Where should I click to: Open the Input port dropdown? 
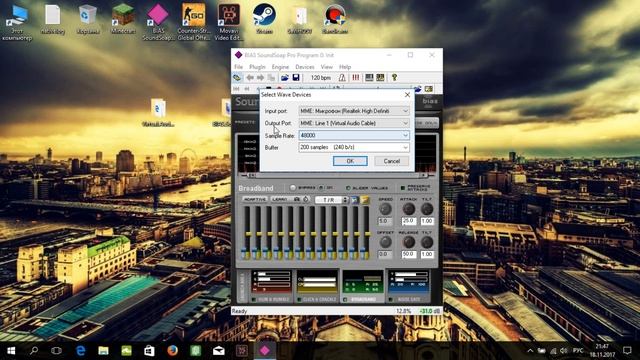pyautogui.click(x=354, y=111)
